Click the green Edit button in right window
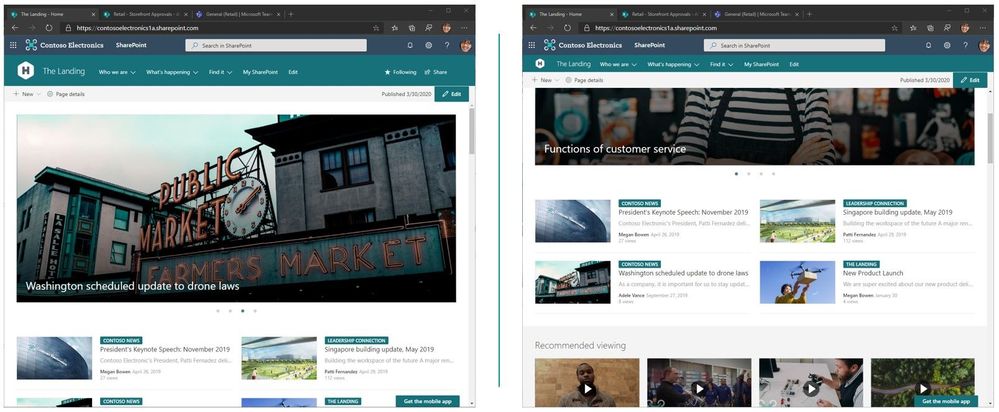Viewport: 999px width, 412px height. click(x=970, y=80)
